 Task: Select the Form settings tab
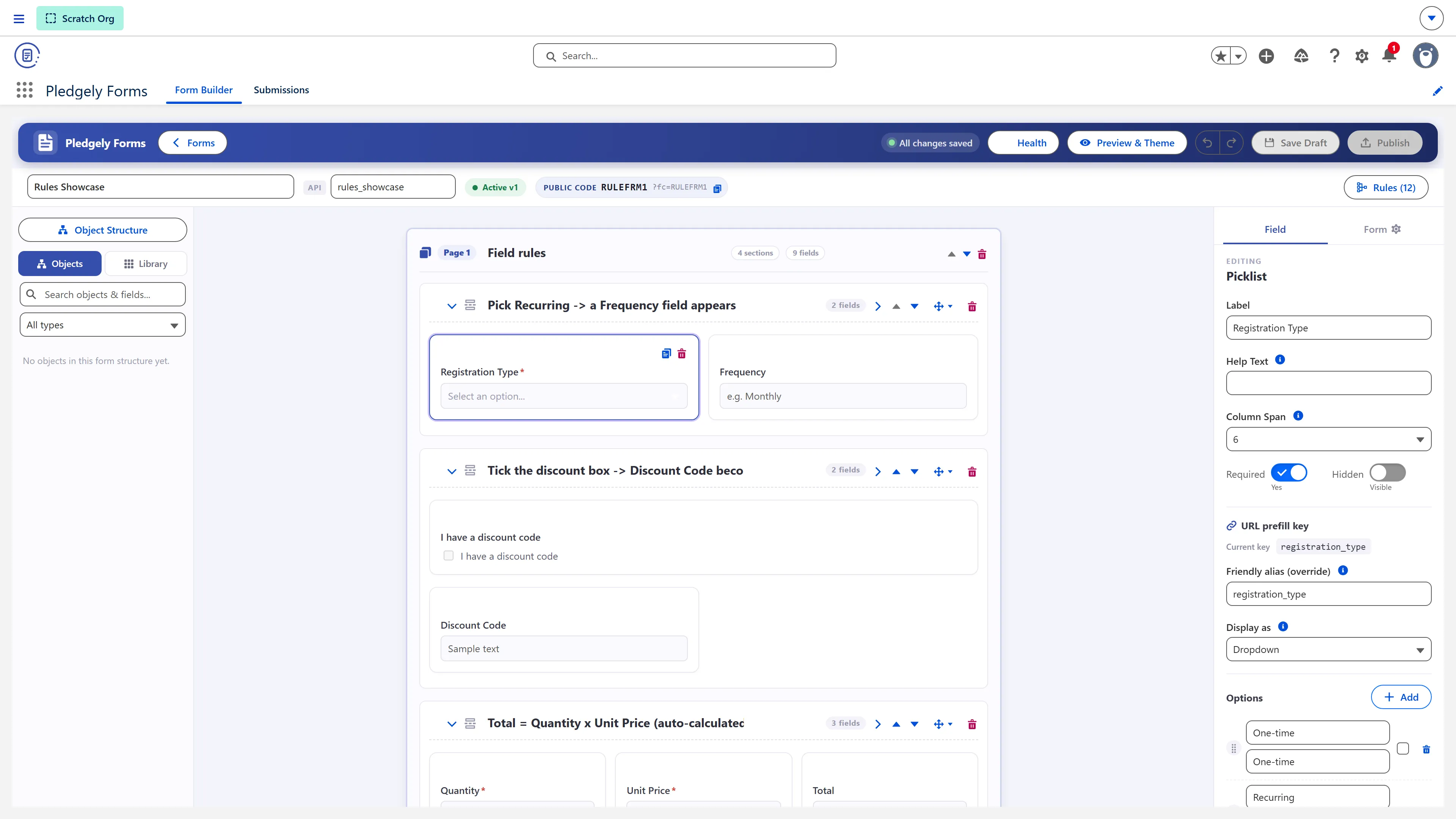point(1381,229)
